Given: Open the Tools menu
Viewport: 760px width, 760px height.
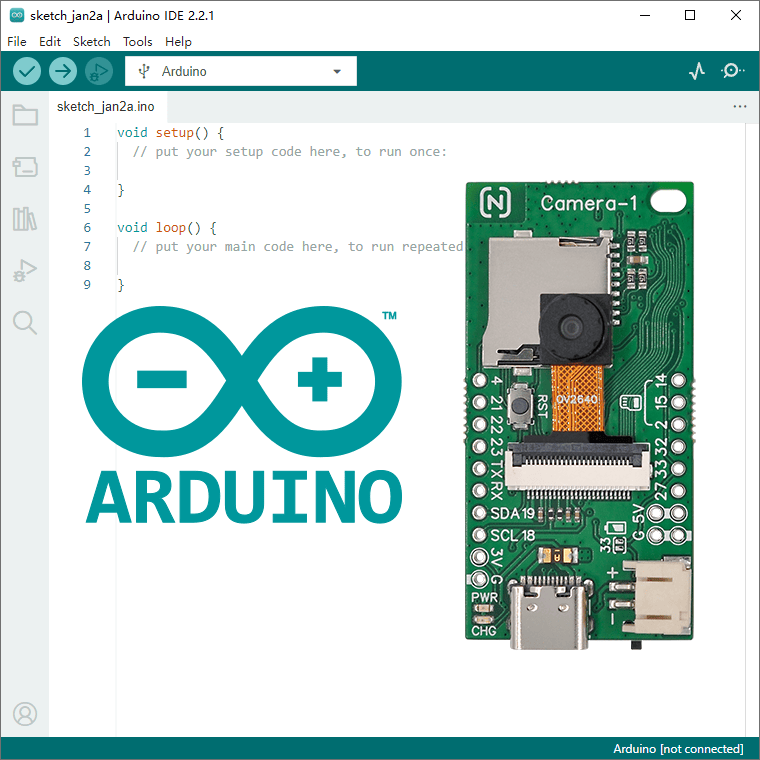Looking at the screenshot, I should click(x=138, y=42).
